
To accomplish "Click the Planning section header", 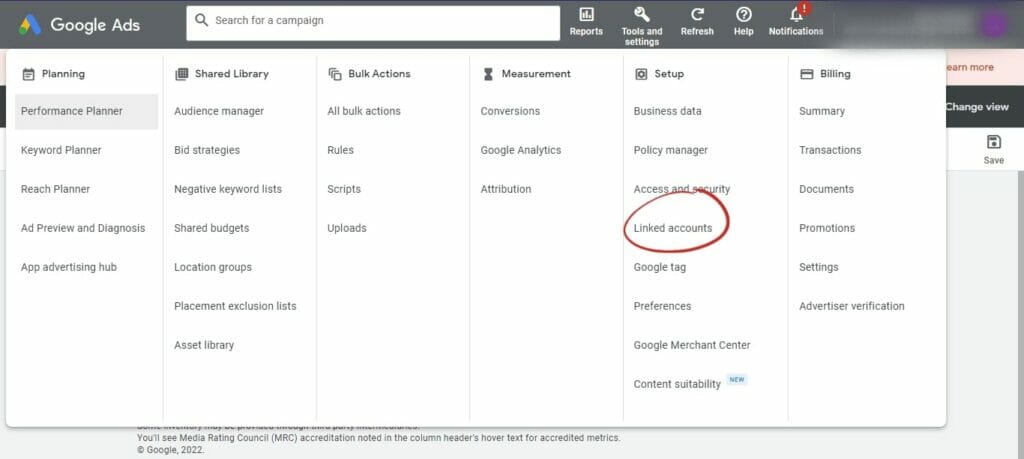I will click(63, 74).
